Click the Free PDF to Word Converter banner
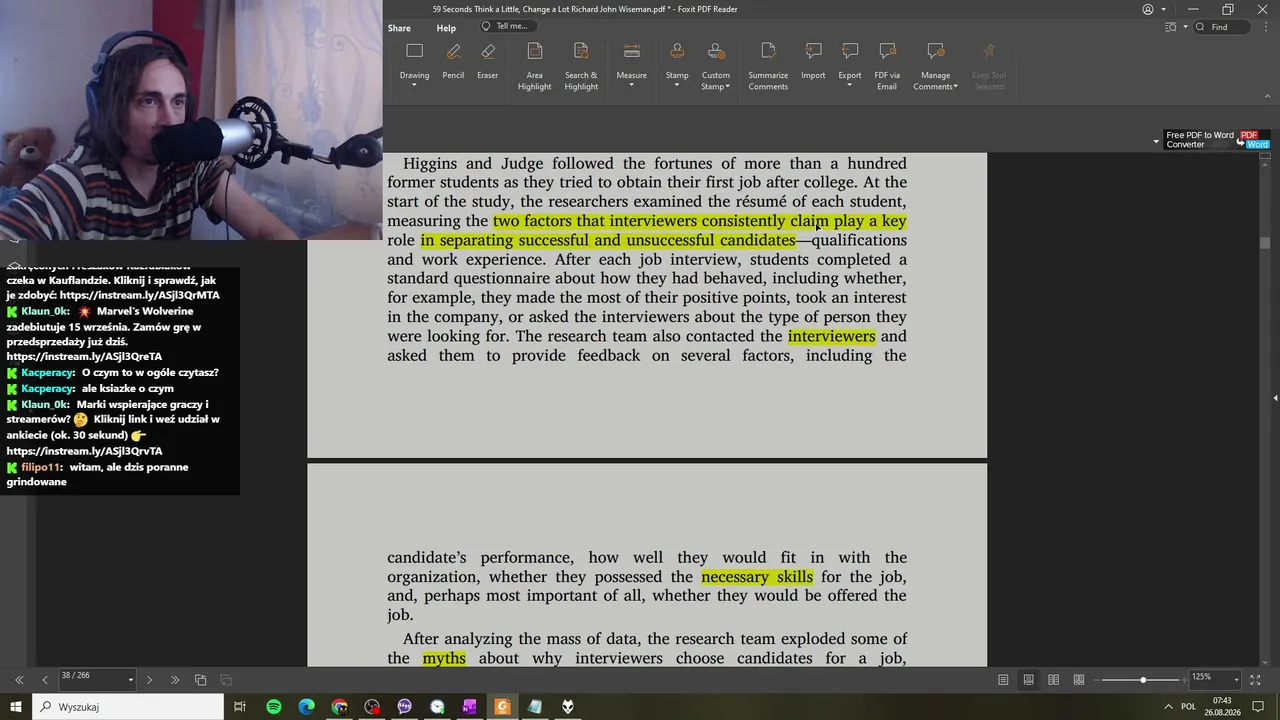This screenshot has width=1280, height=720. [x=1217, y=140]
